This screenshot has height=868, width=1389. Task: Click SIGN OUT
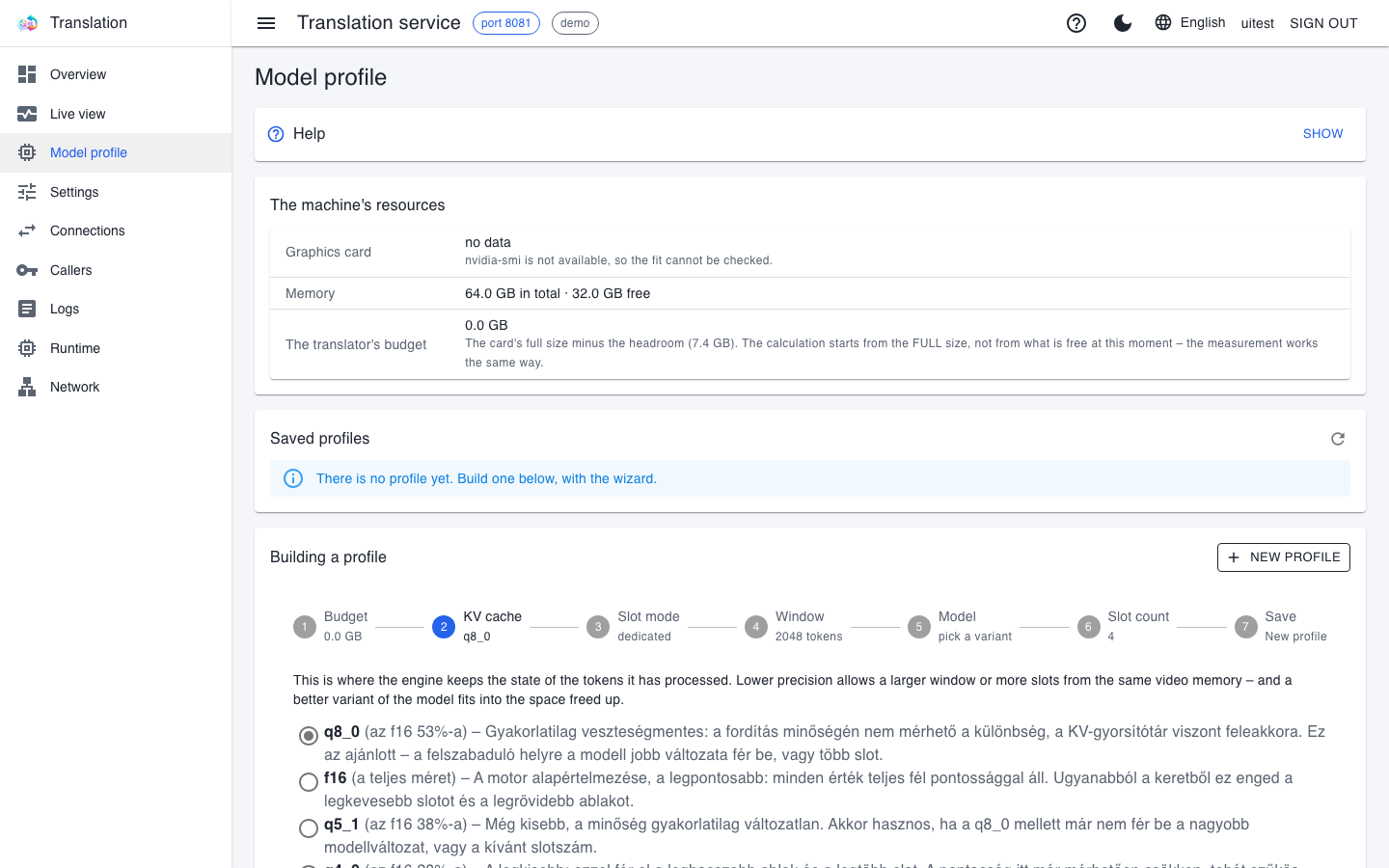point(1323,23)
